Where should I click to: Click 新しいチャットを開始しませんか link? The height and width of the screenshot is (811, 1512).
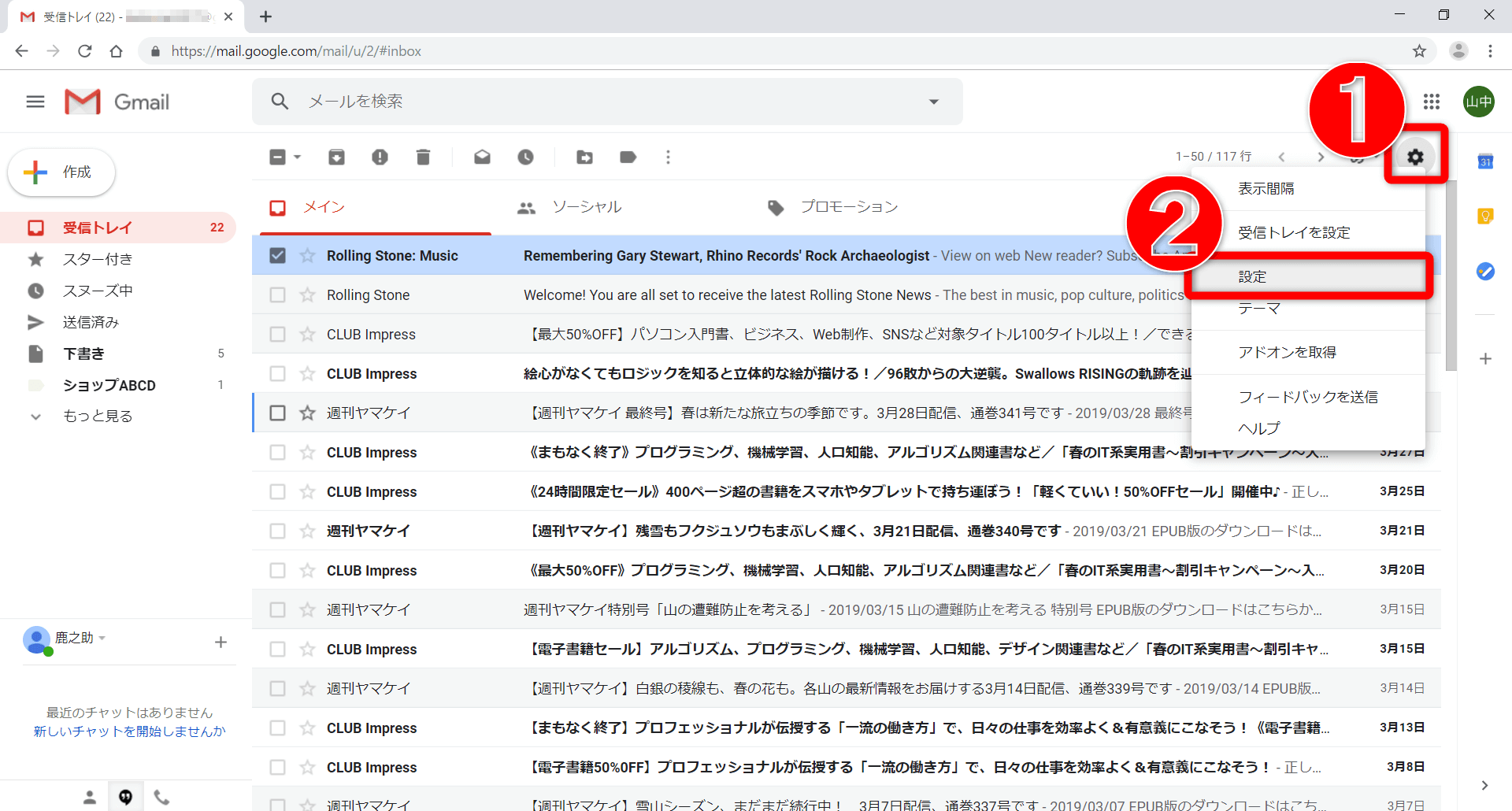(129, 731)
